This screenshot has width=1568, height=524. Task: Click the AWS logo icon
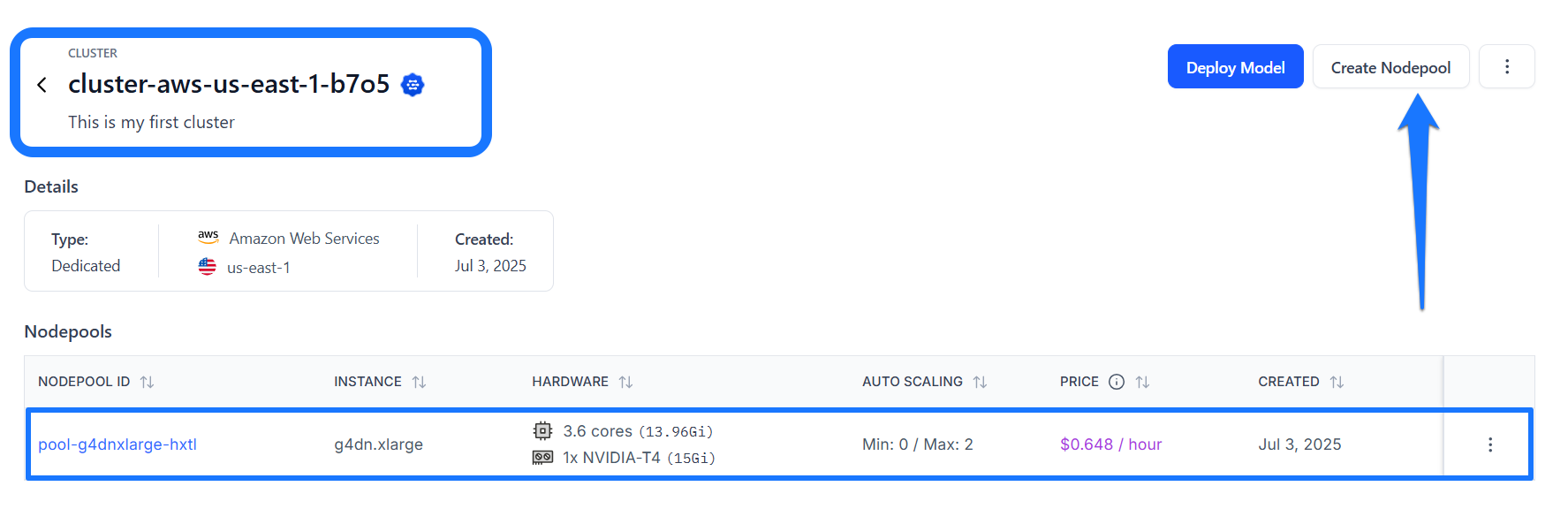pos(208,237)
